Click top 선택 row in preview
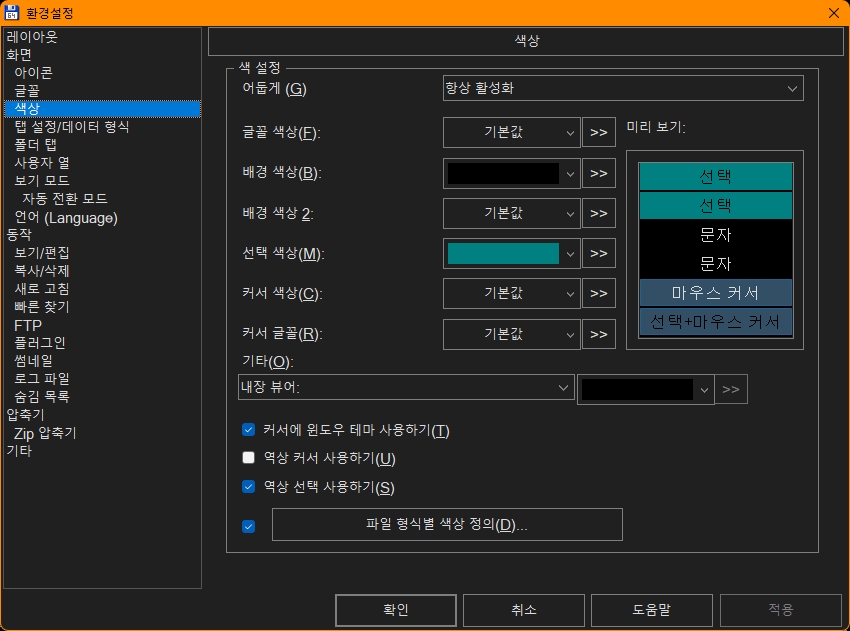This screenshot has width=850, height=631. [x=716, y=177]
